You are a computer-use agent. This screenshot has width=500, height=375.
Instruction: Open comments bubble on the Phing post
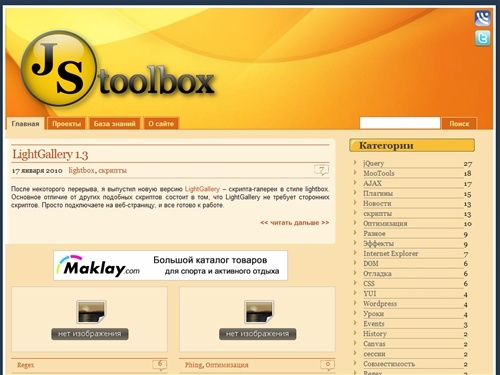tap(327, 365)
